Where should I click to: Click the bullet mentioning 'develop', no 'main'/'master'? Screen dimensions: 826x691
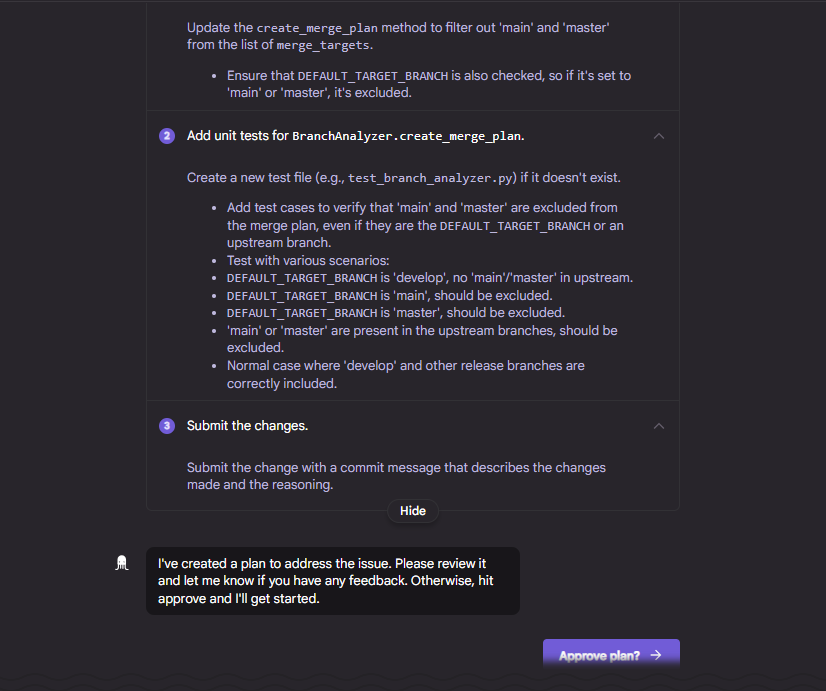(430, 278)
